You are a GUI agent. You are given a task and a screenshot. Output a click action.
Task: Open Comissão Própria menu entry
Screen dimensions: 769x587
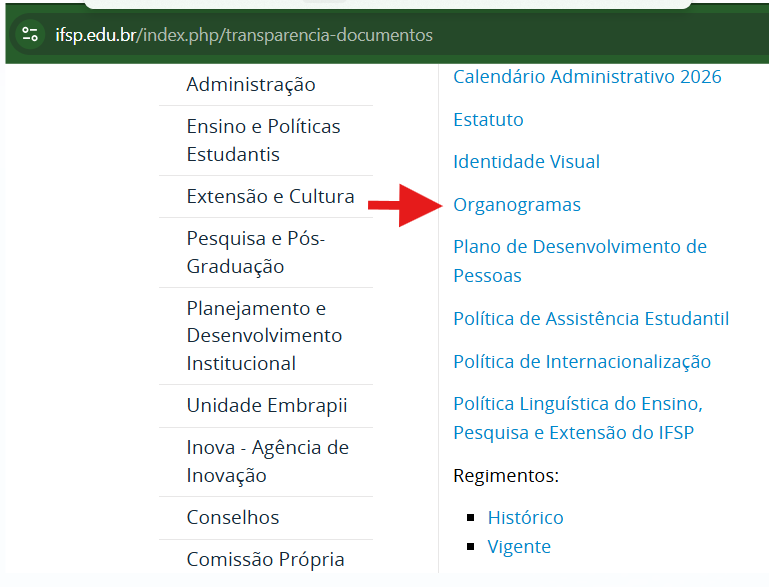[x=265, y=560]
